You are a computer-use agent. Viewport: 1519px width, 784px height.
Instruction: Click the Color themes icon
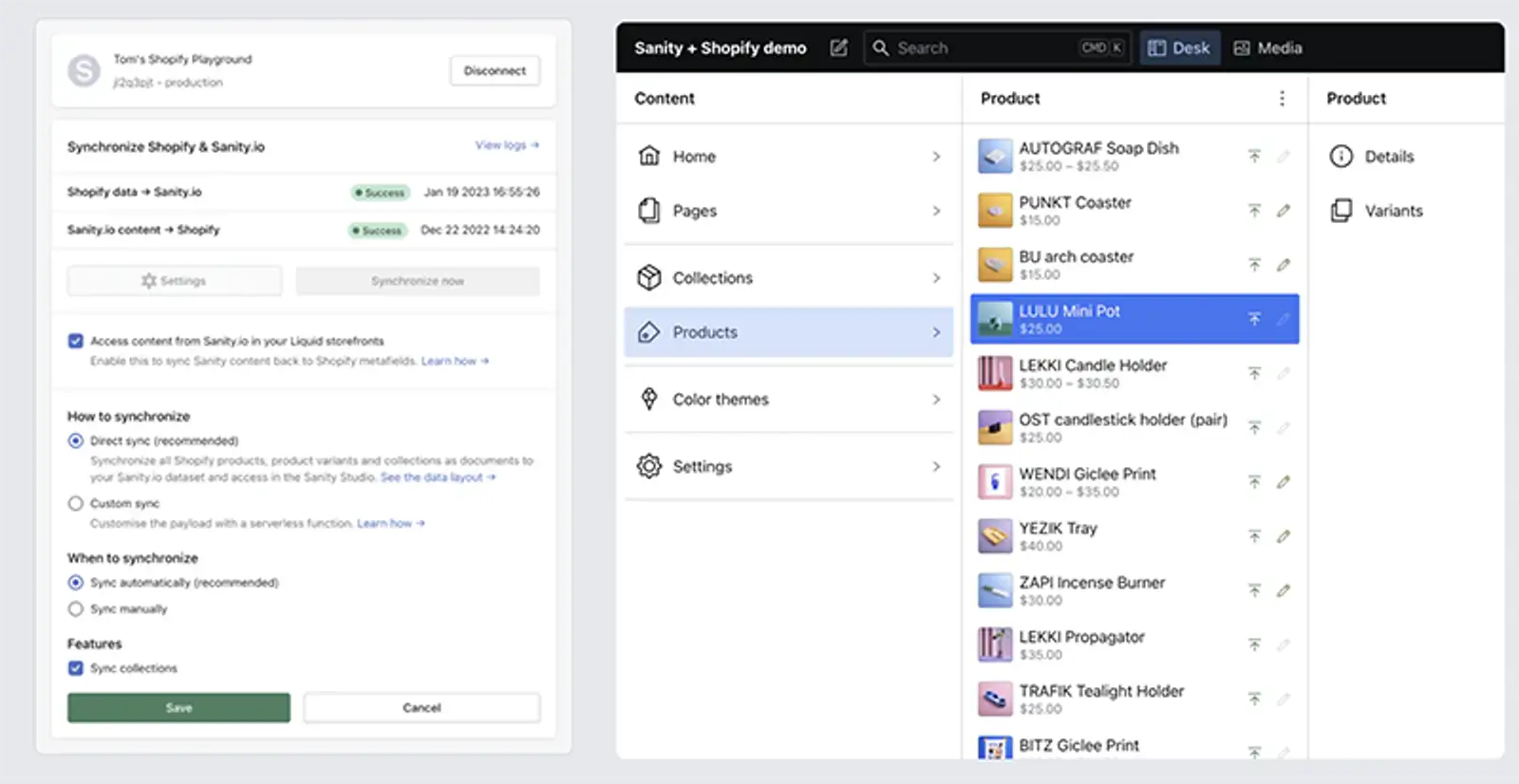point(649,399)
